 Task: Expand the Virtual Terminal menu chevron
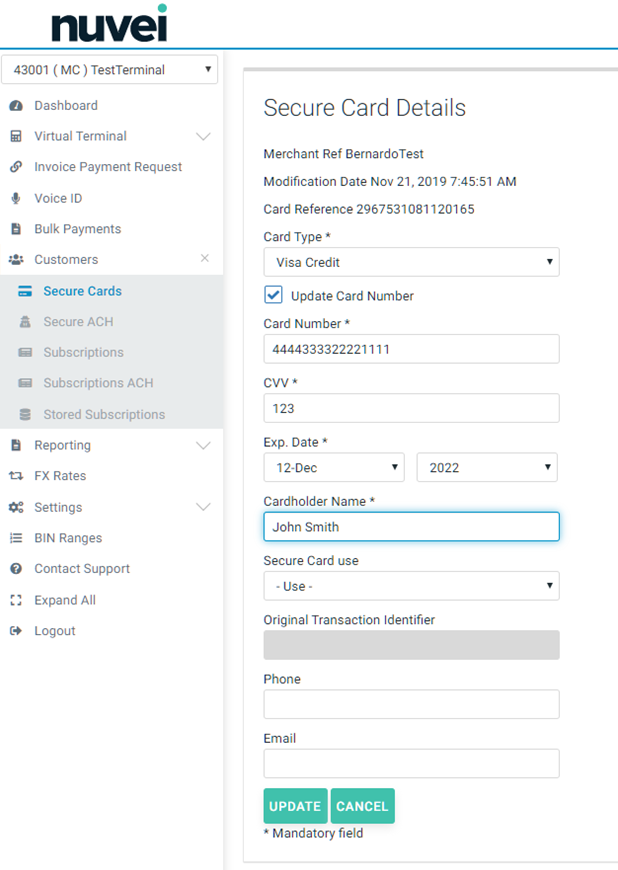click(x=203, y=136)
